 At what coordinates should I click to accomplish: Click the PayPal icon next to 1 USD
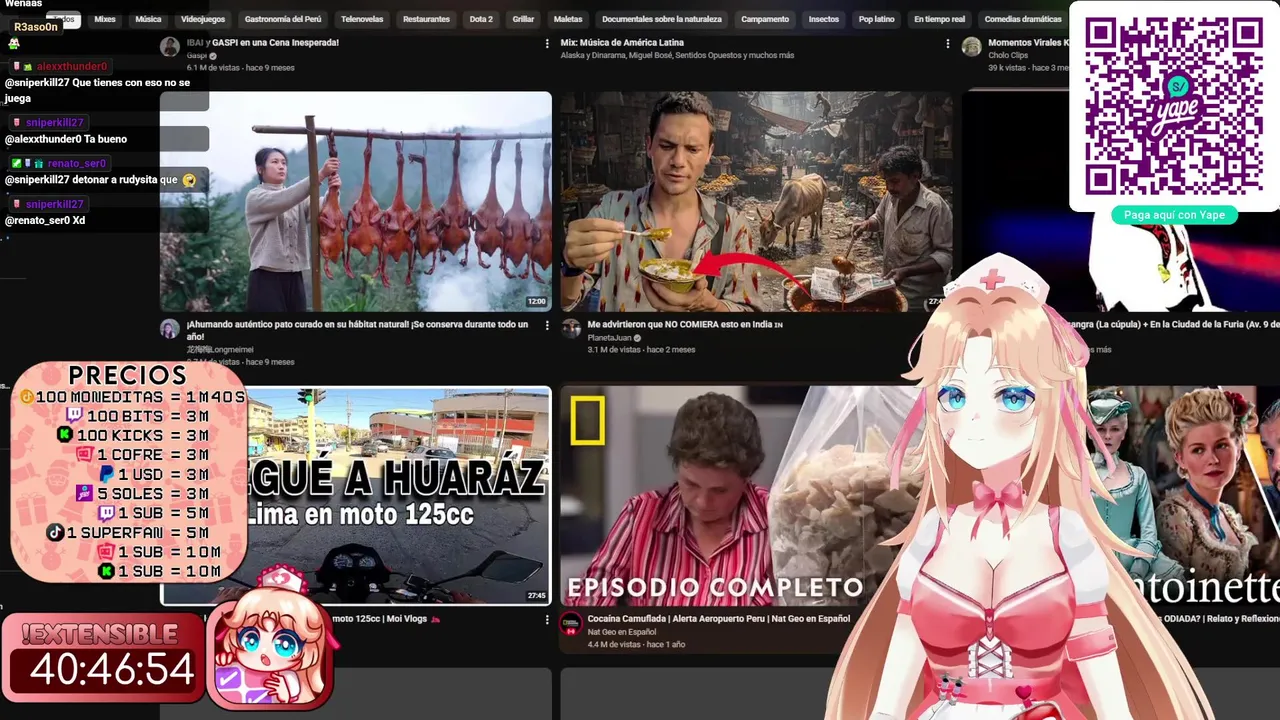pyautogui.click(x=107, y=474)
